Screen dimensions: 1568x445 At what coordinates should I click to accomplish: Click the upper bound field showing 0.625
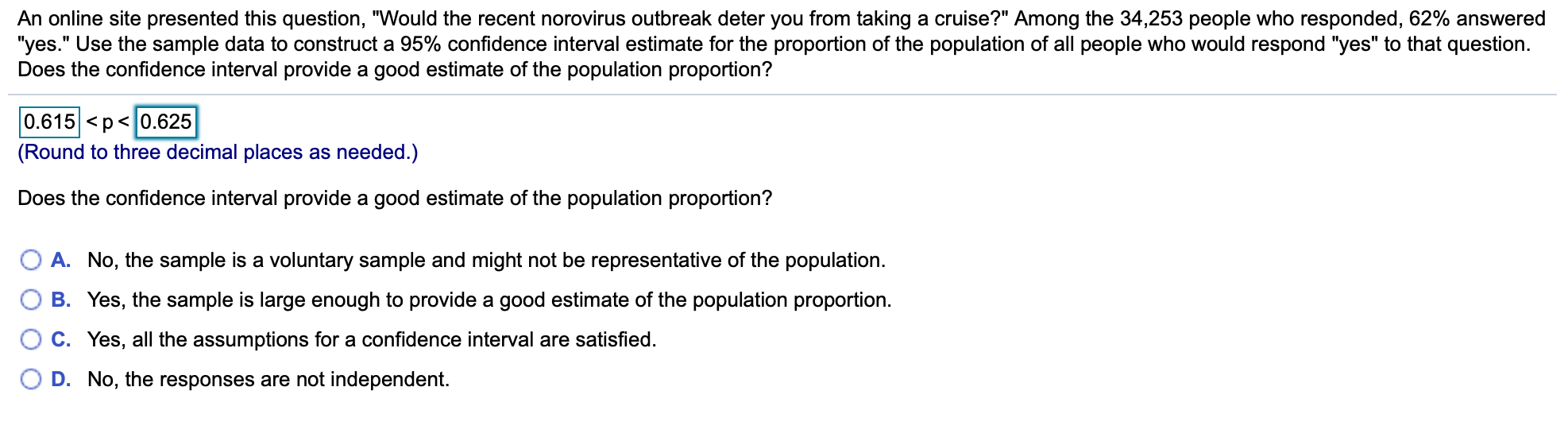166,122
